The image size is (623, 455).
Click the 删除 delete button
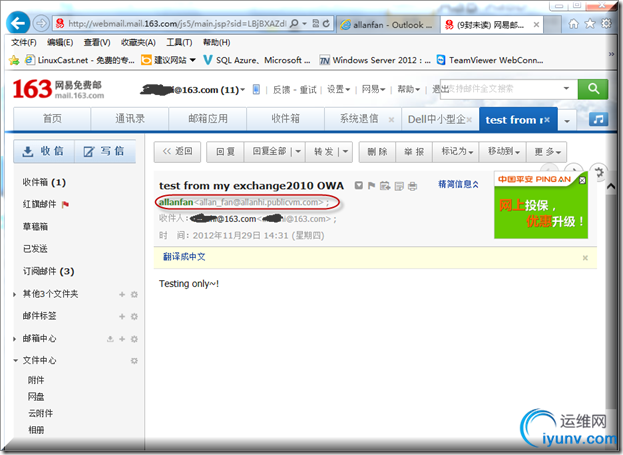(x=377, y=151)
